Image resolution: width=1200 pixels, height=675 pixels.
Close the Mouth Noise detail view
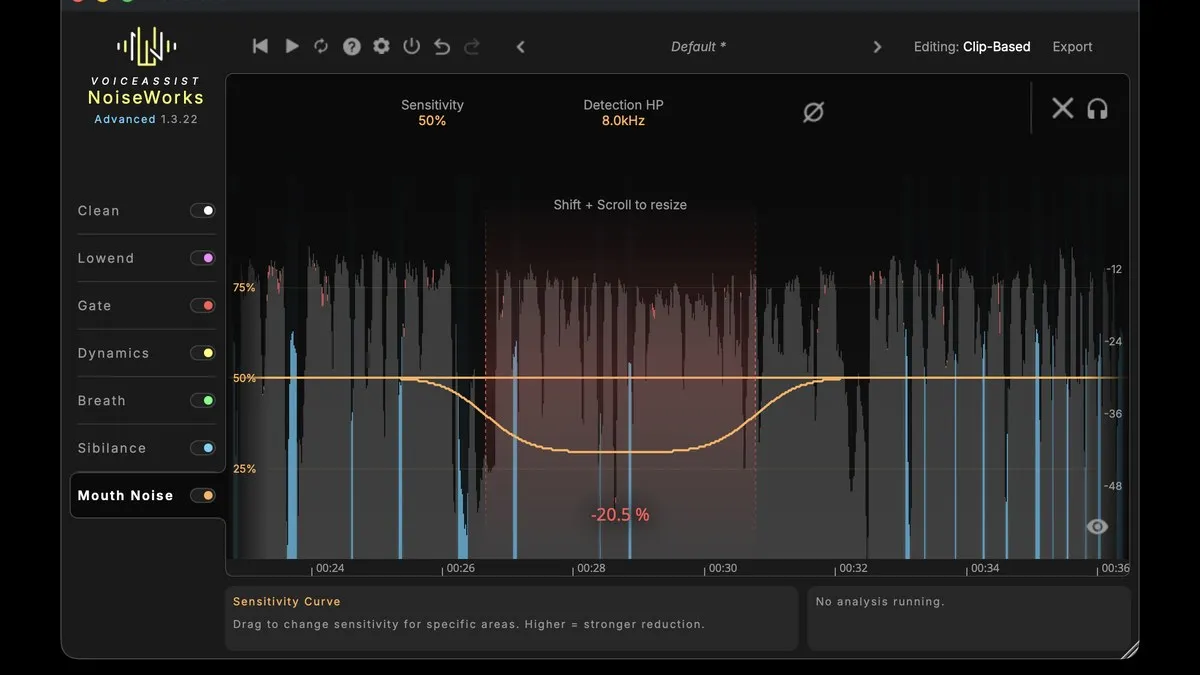pos(1062,108)
